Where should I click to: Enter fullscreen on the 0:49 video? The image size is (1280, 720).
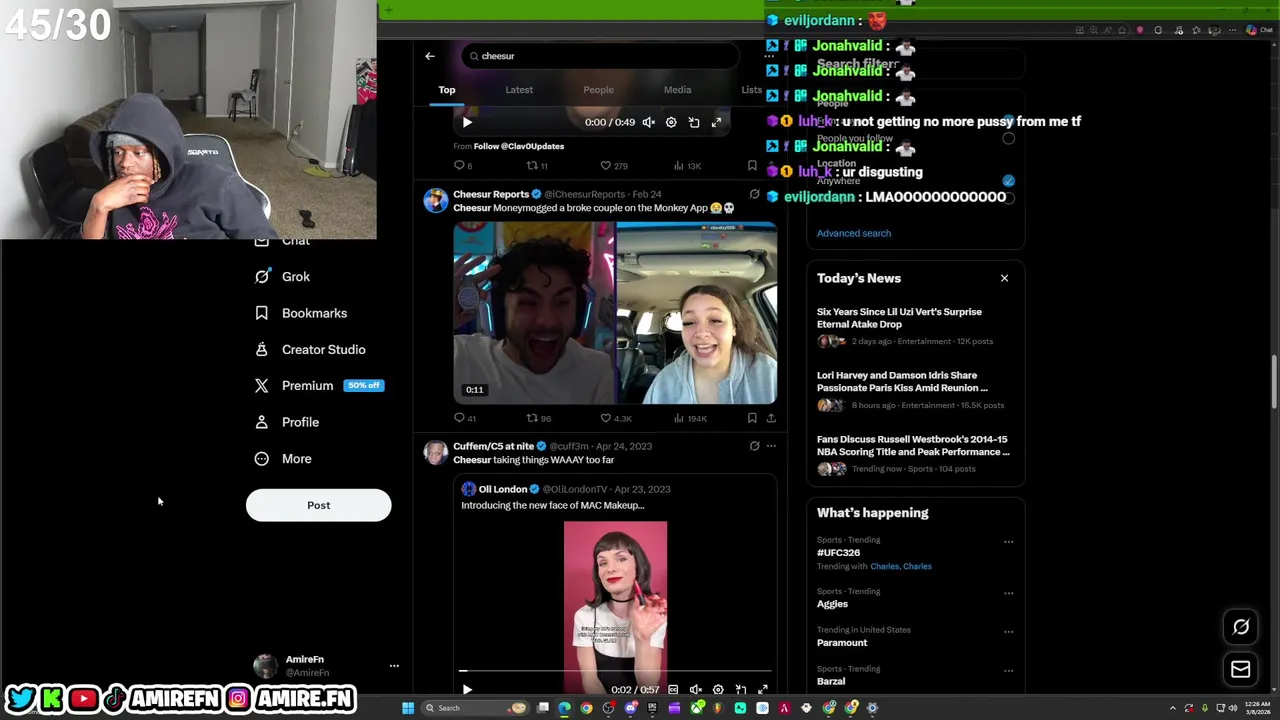tap(716, 122)
